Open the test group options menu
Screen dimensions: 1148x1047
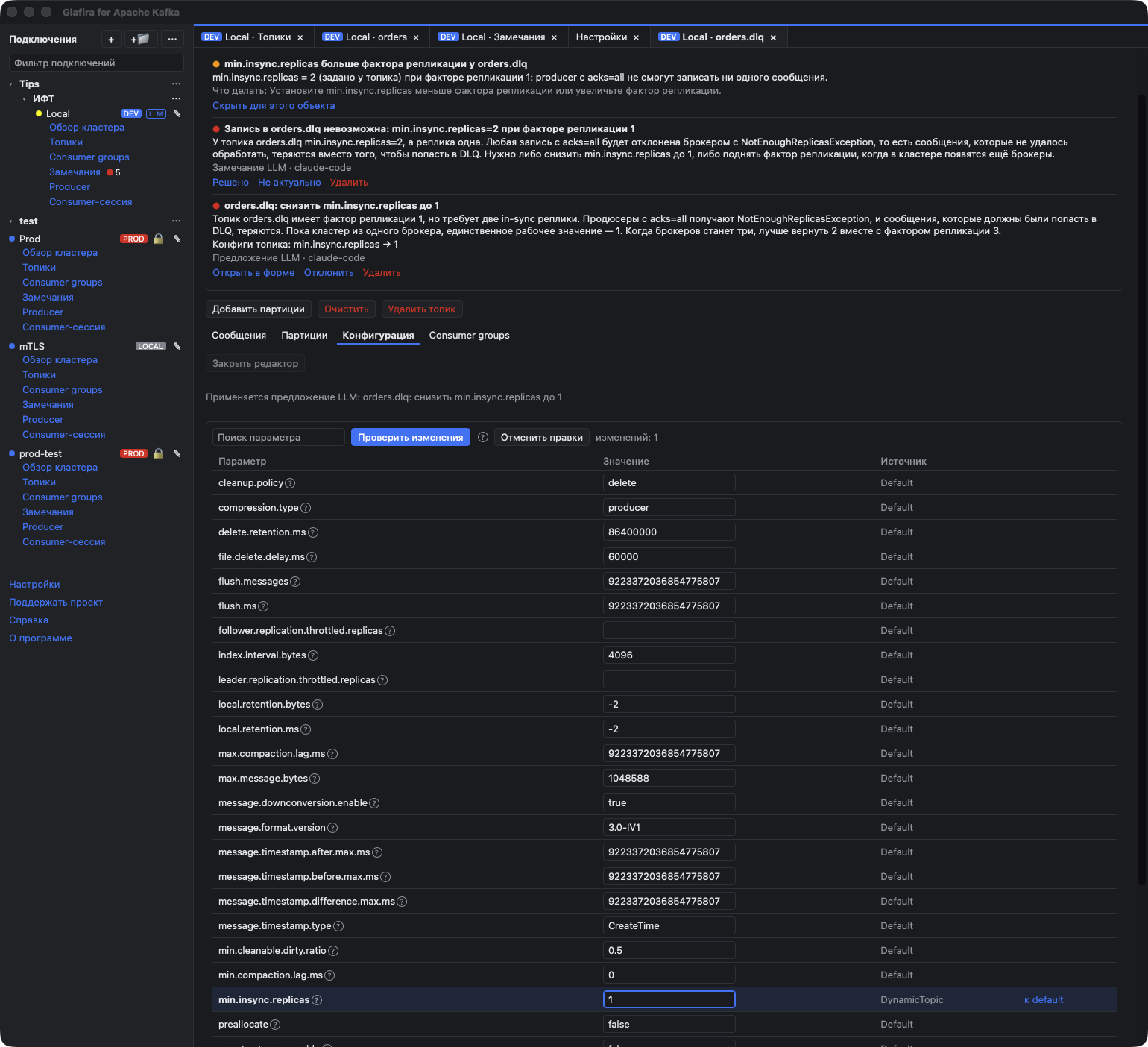pyautogui.click(x=176, y=221)
